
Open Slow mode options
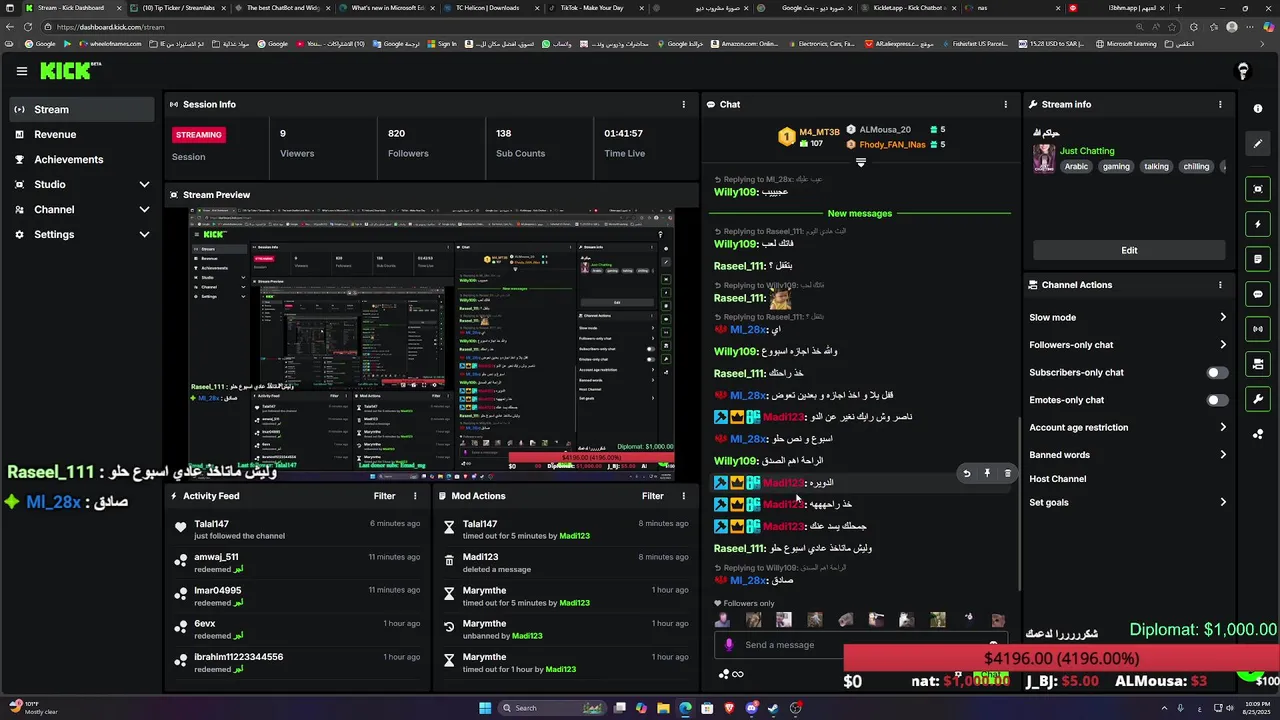click(1128, 318)
